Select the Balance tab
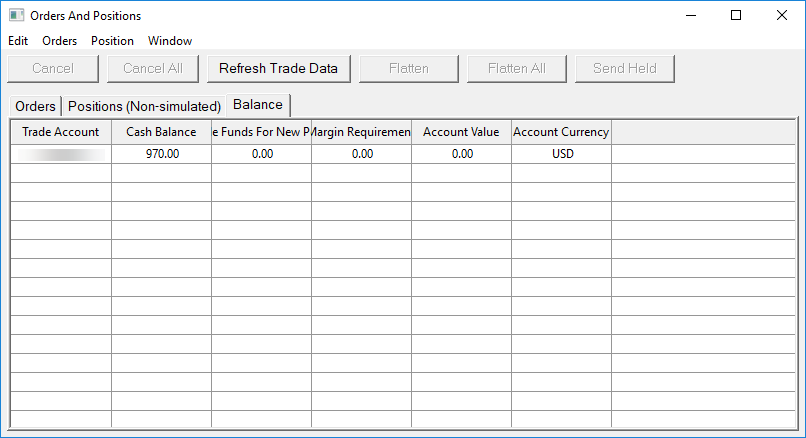The height and width of the screenshot is (438, 806). click(258, 105)
